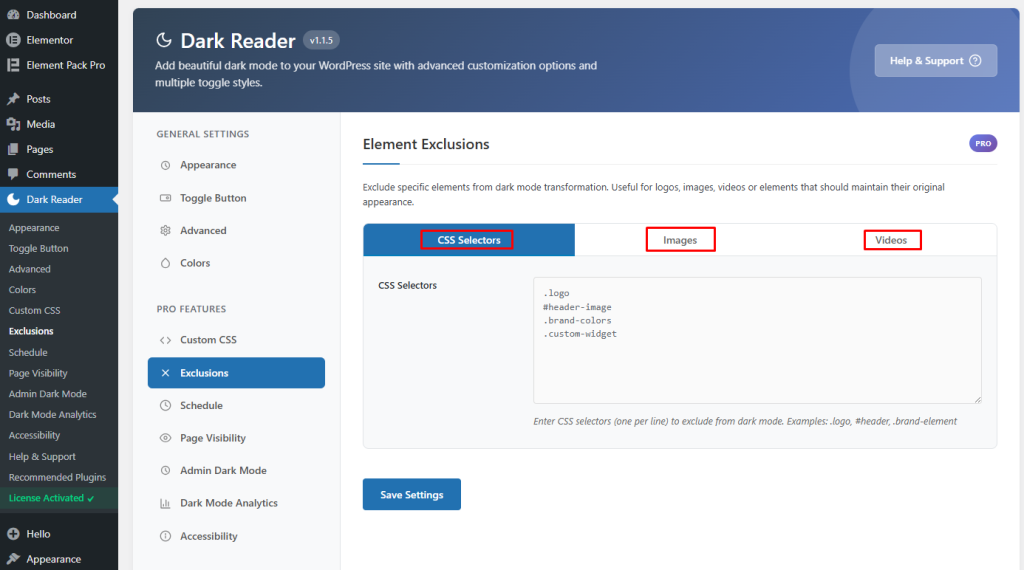Click the Elementor logo icon

coord(13,40)
